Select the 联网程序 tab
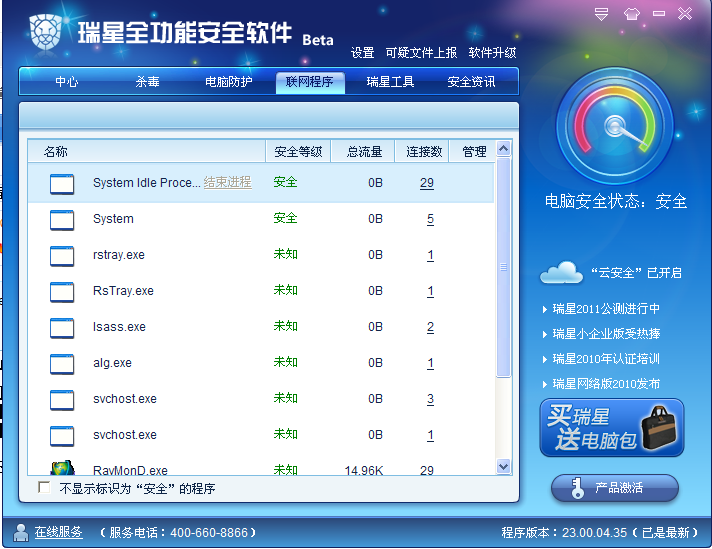This screenshot has width=712, height=549. pyautogui.click(x=310, y=82)
